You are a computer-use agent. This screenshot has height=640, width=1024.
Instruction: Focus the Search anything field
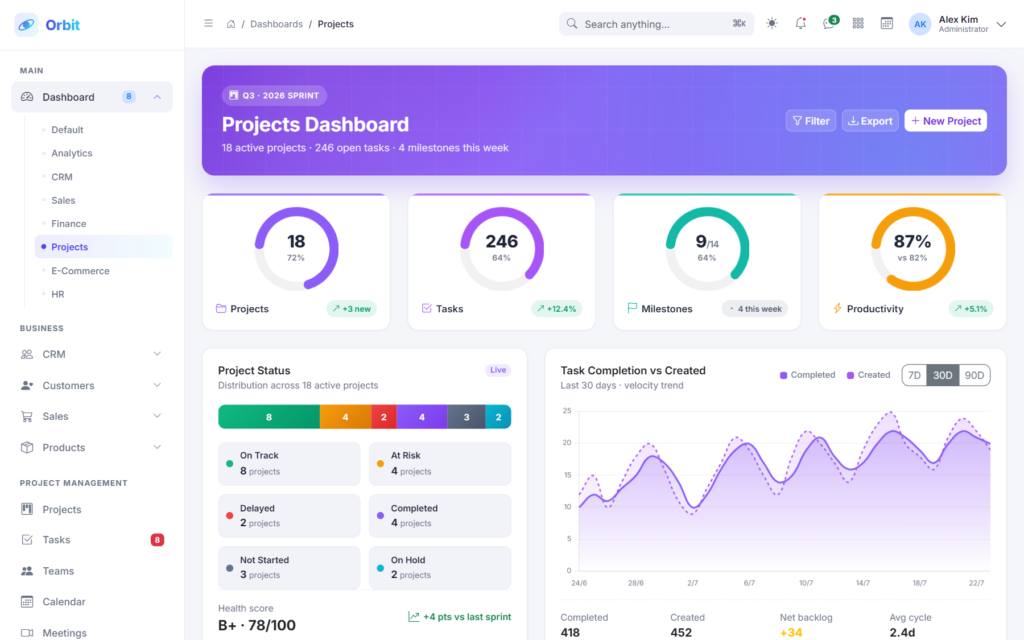(656, 24)
